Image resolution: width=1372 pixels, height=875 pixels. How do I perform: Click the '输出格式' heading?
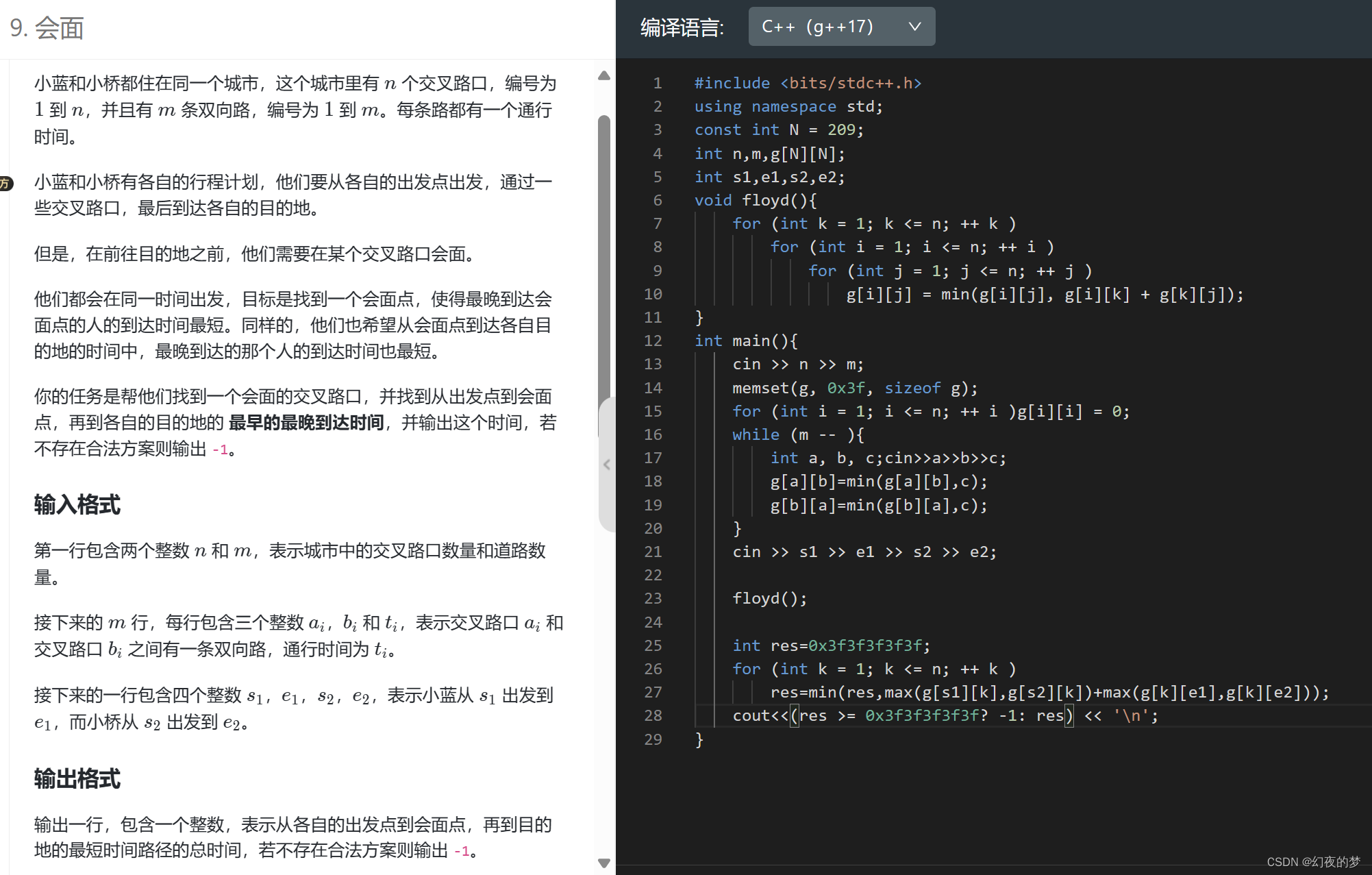[77, 779]
